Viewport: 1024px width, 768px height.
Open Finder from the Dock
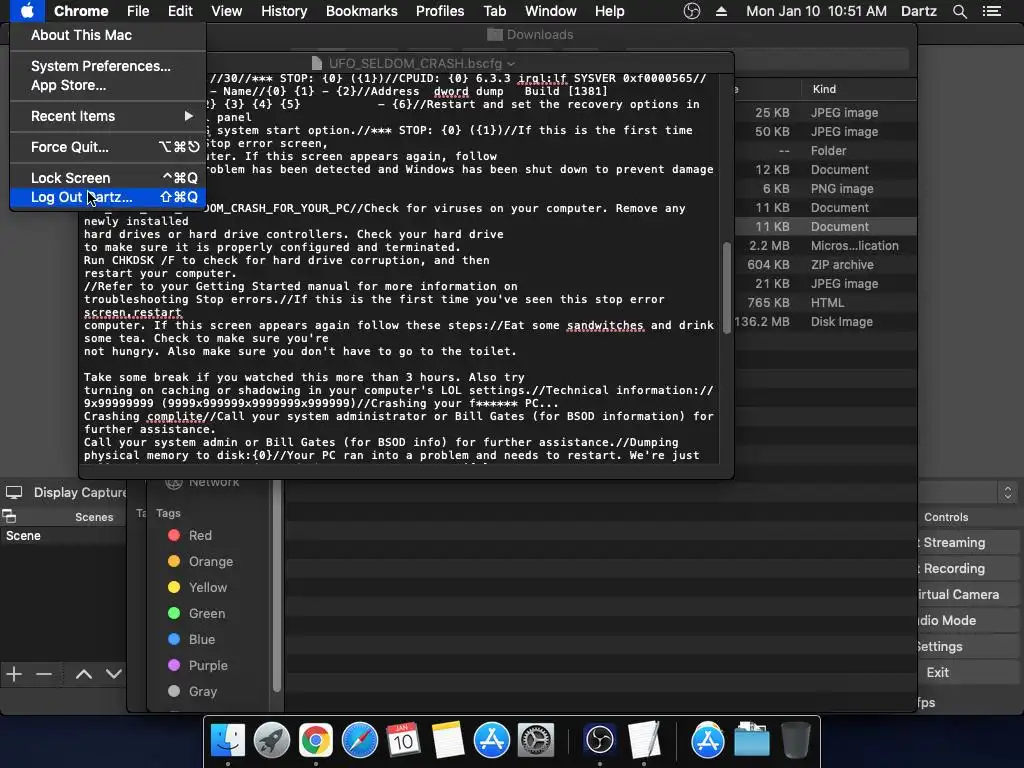point(228,740)
